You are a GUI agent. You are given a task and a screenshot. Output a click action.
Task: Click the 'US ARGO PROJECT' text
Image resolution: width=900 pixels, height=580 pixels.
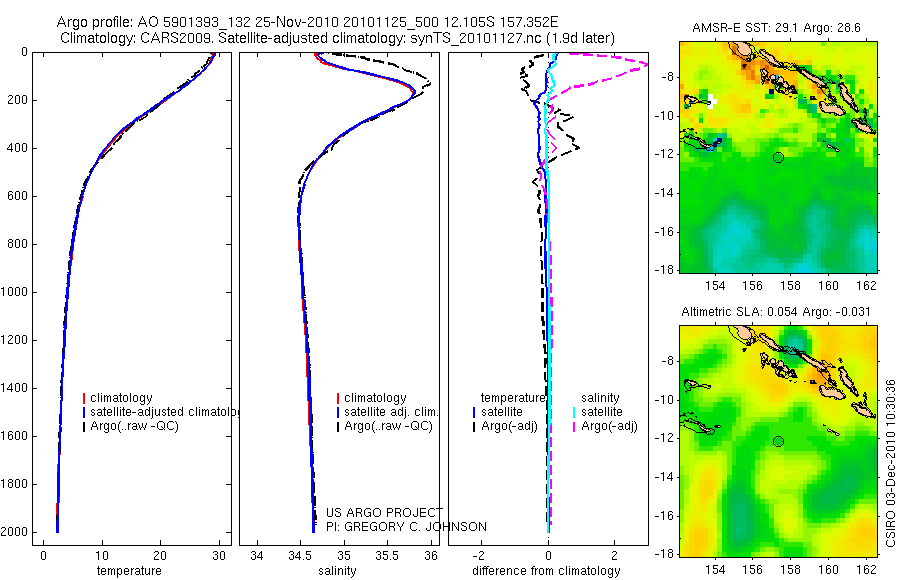pos(385,512)
